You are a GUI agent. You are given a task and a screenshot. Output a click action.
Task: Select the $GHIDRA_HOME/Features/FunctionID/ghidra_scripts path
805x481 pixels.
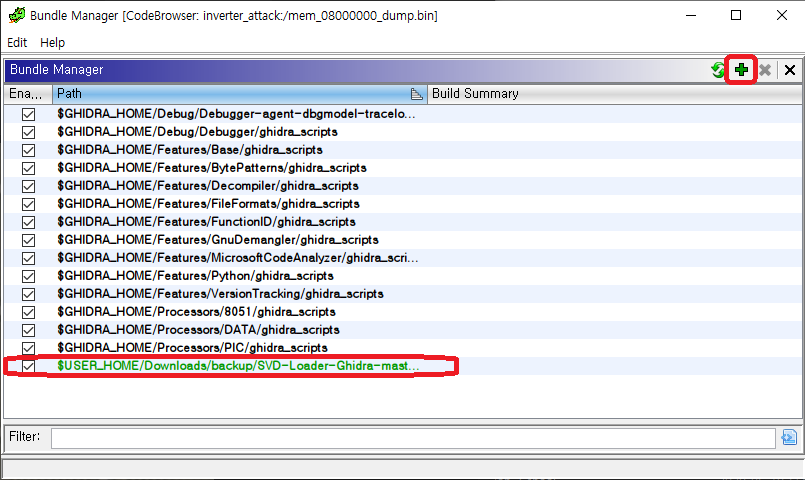coord(206,222)
